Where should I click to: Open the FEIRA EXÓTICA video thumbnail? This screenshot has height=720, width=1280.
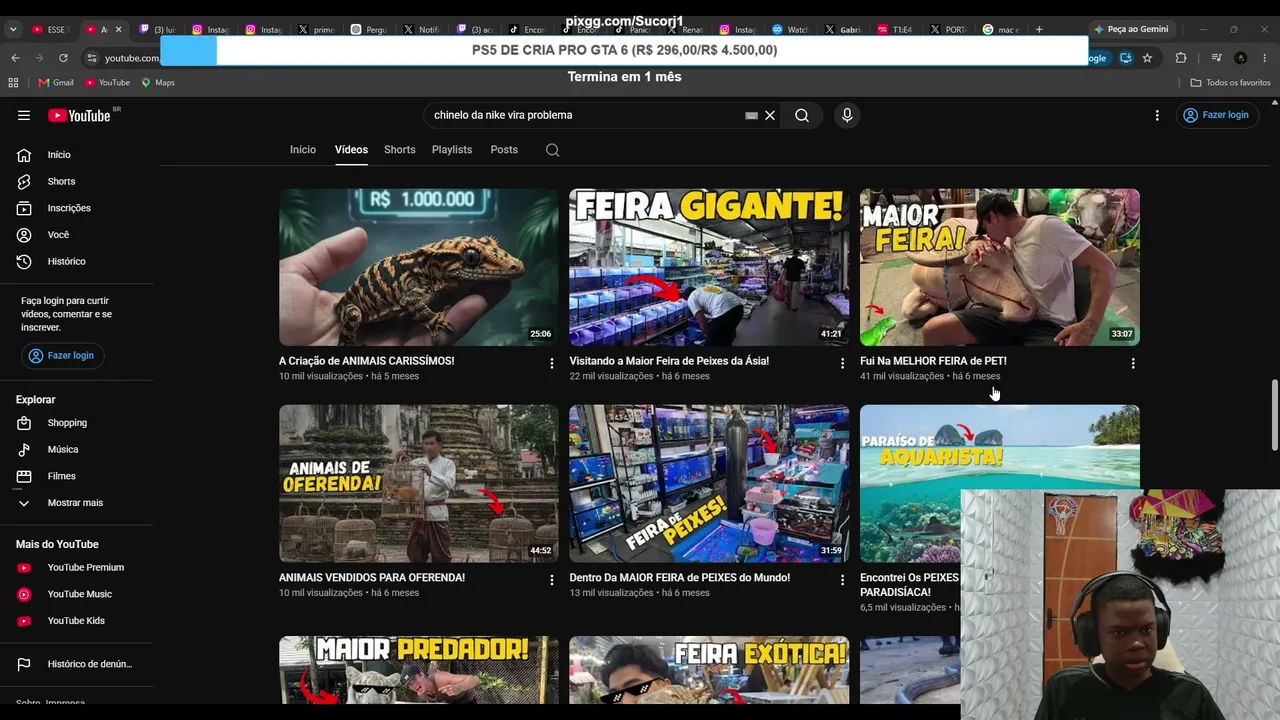pos(709,670)
